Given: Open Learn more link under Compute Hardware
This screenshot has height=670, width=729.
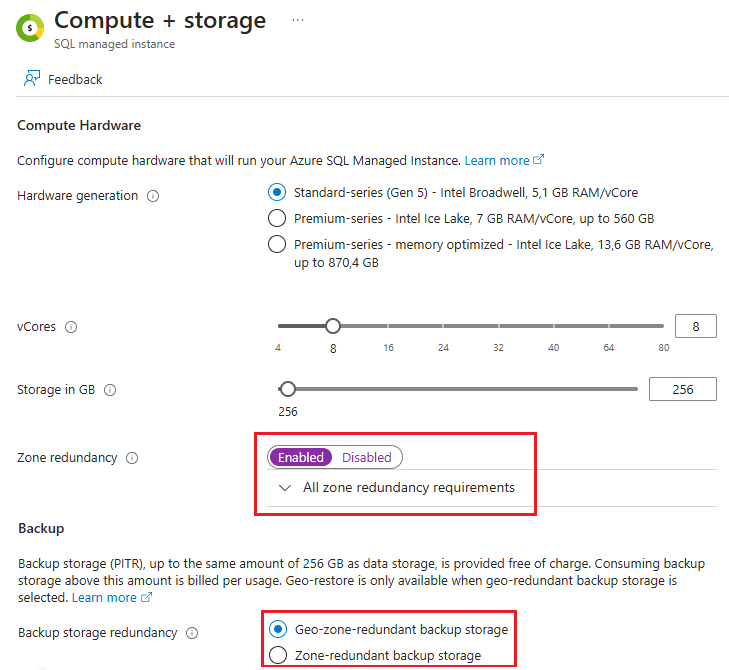Looking at the screenshot, I should 504,160.
